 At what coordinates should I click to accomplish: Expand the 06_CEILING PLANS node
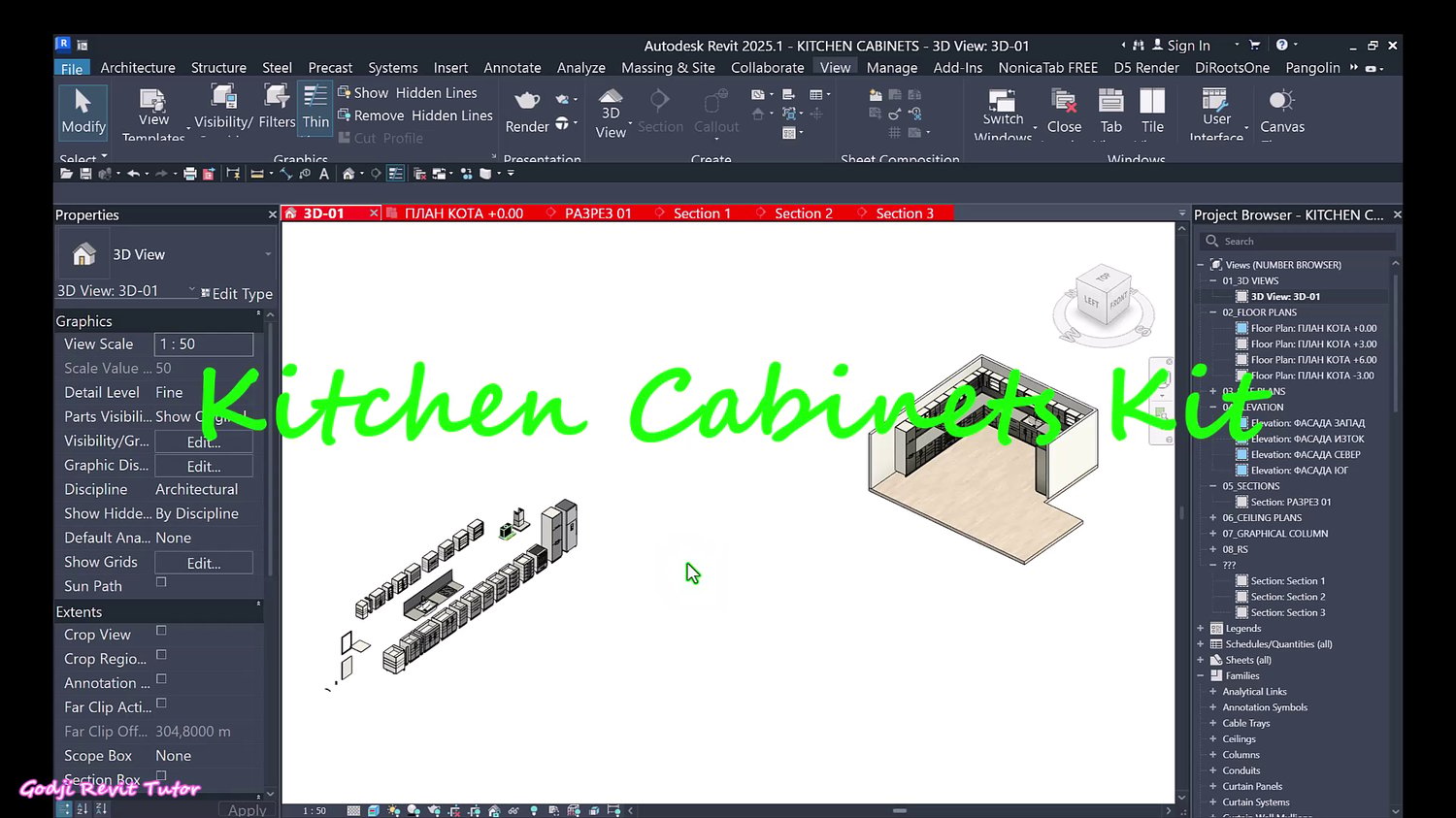(1213, 518)
